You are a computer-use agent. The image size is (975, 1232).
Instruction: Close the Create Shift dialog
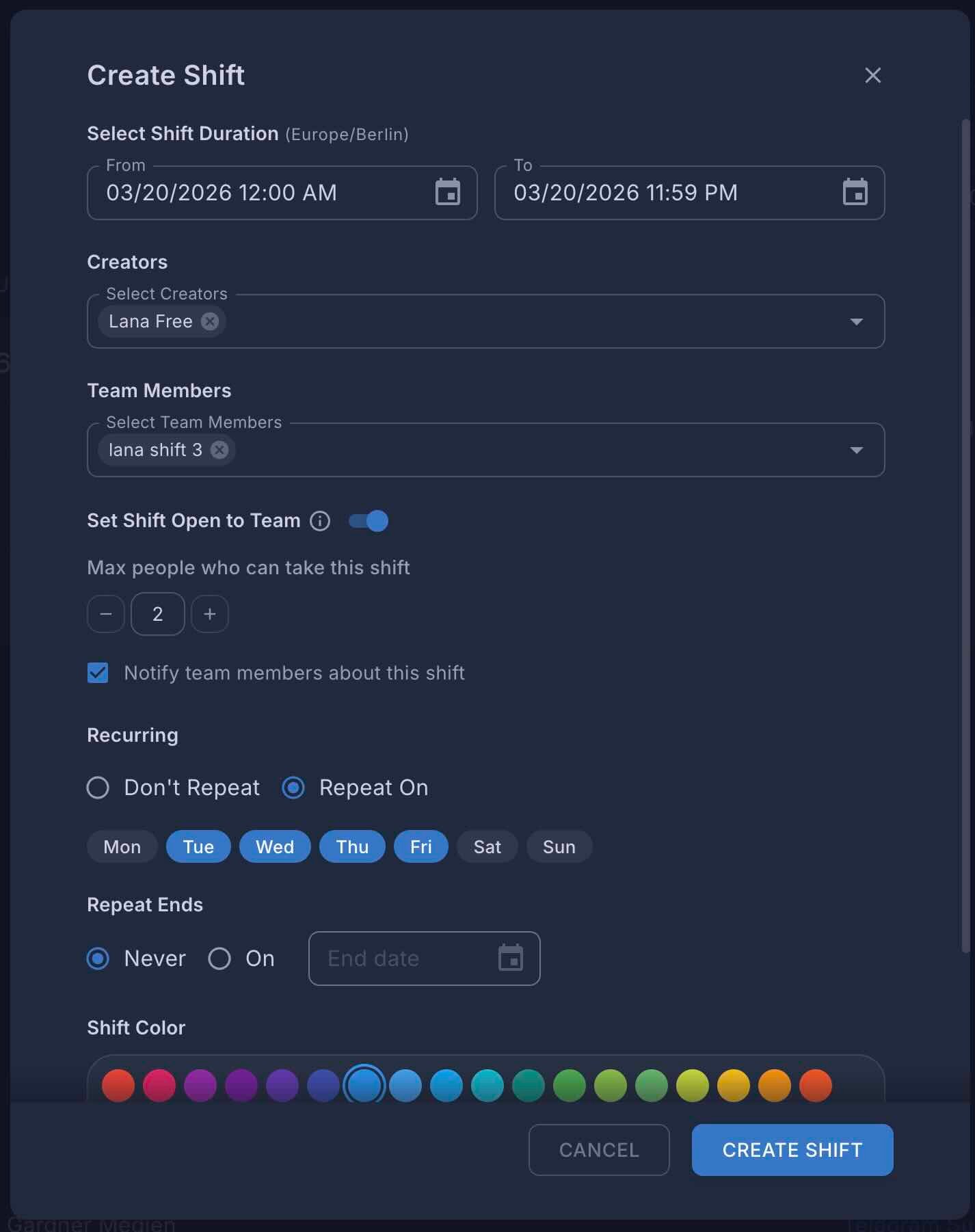pos(872,75)
